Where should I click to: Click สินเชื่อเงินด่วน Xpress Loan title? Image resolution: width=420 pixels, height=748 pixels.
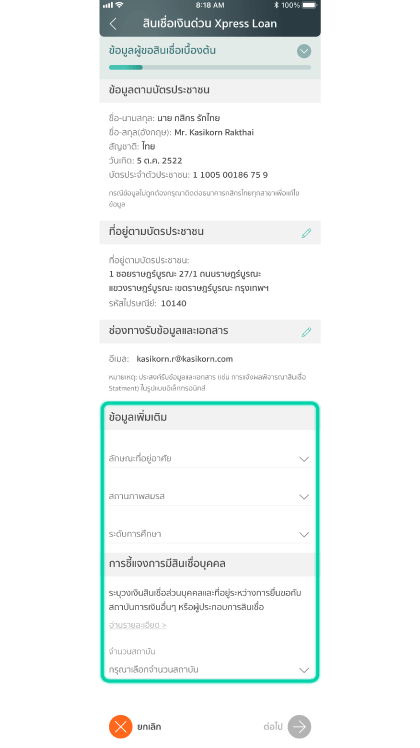[x=210, y=23]
